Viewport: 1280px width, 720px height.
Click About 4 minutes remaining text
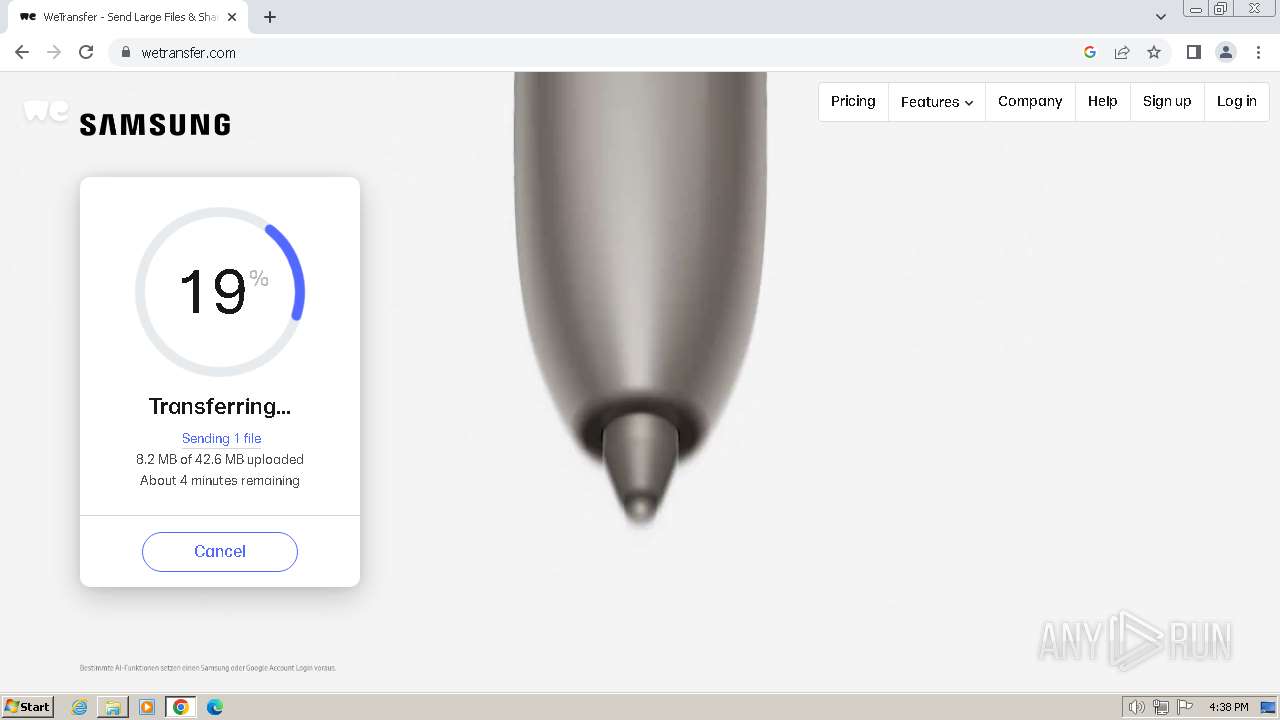(x=220, y=480)
